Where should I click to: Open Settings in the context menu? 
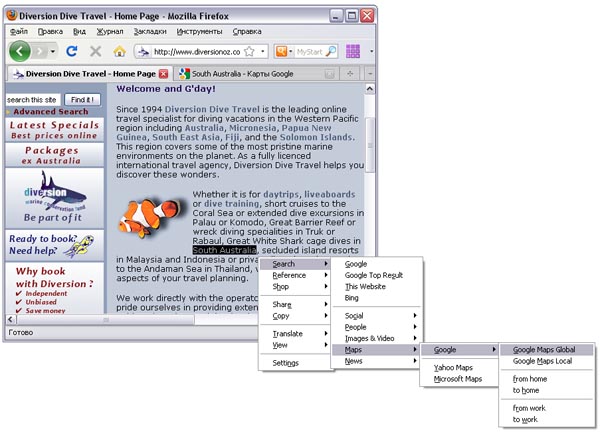pyautogui.click(x=295, y=363)
